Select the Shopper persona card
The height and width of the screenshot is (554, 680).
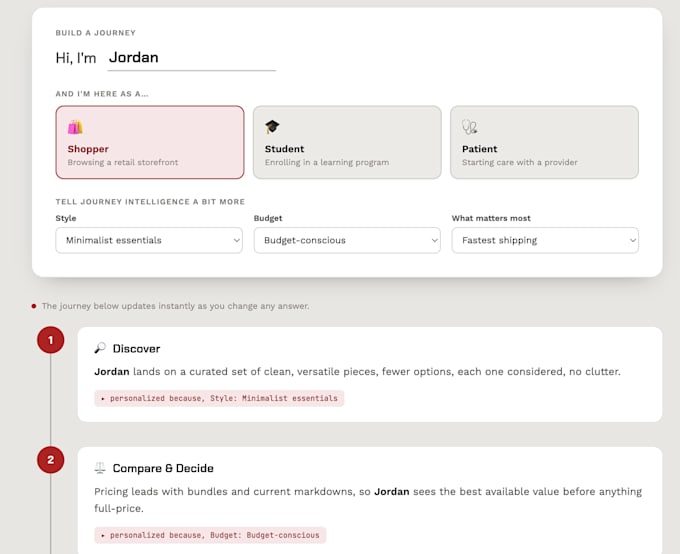(x=150, y=142)
